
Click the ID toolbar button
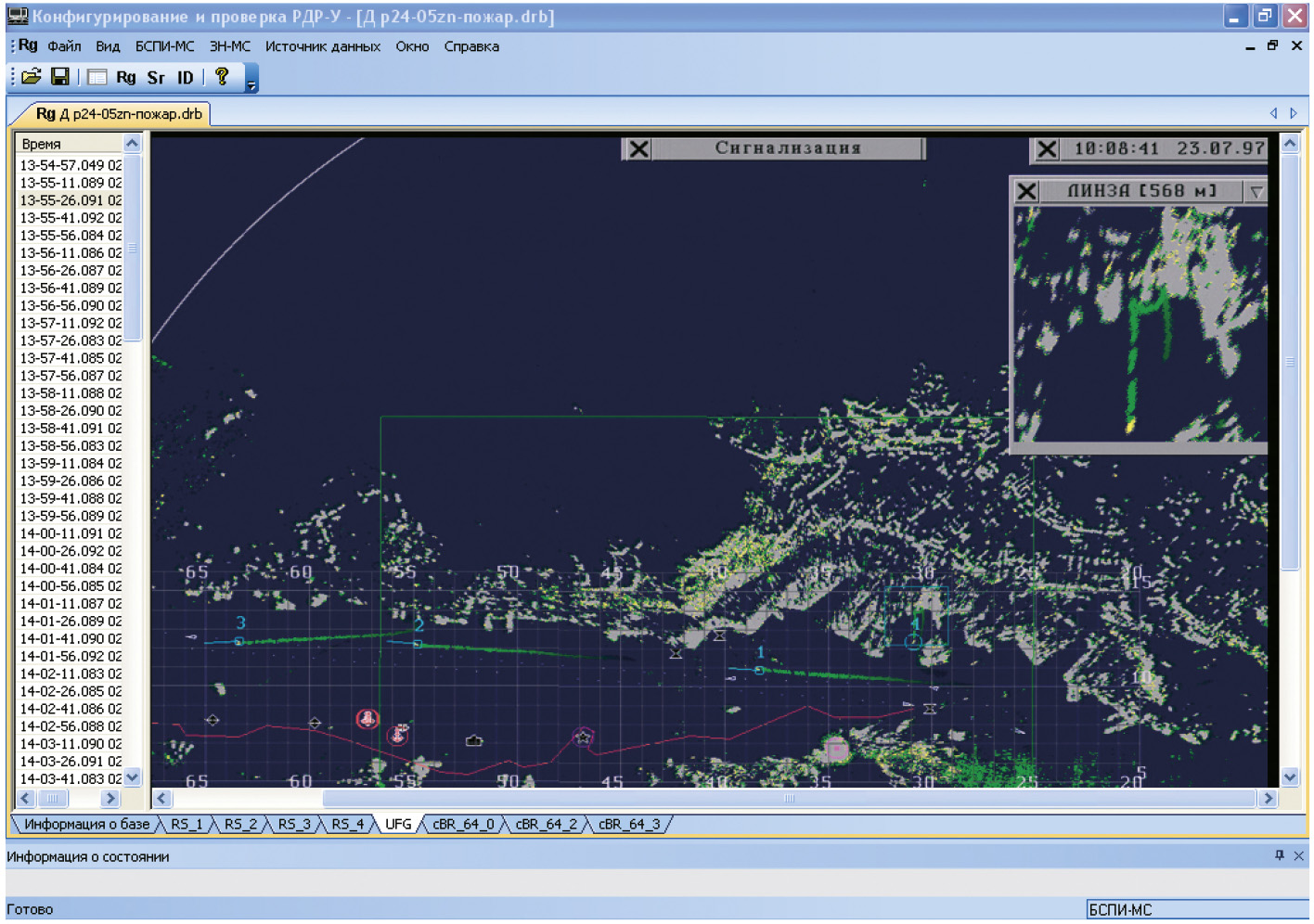pyautogui.click(x=186, y=77)
